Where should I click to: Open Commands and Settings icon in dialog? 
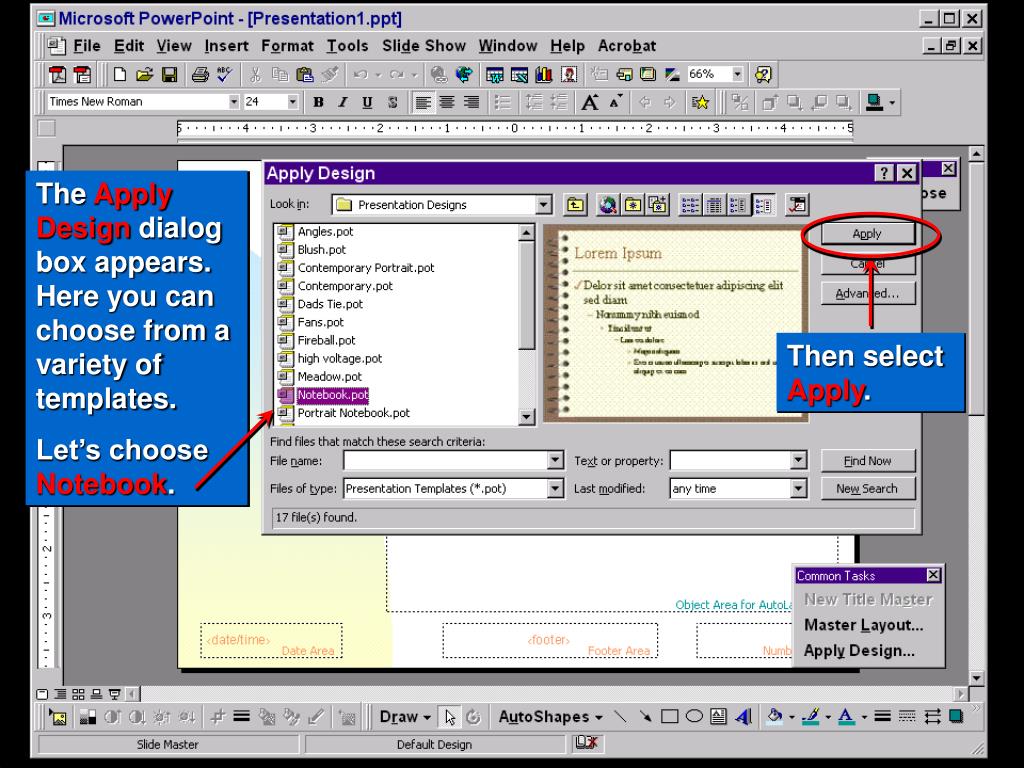pos(797,205)
